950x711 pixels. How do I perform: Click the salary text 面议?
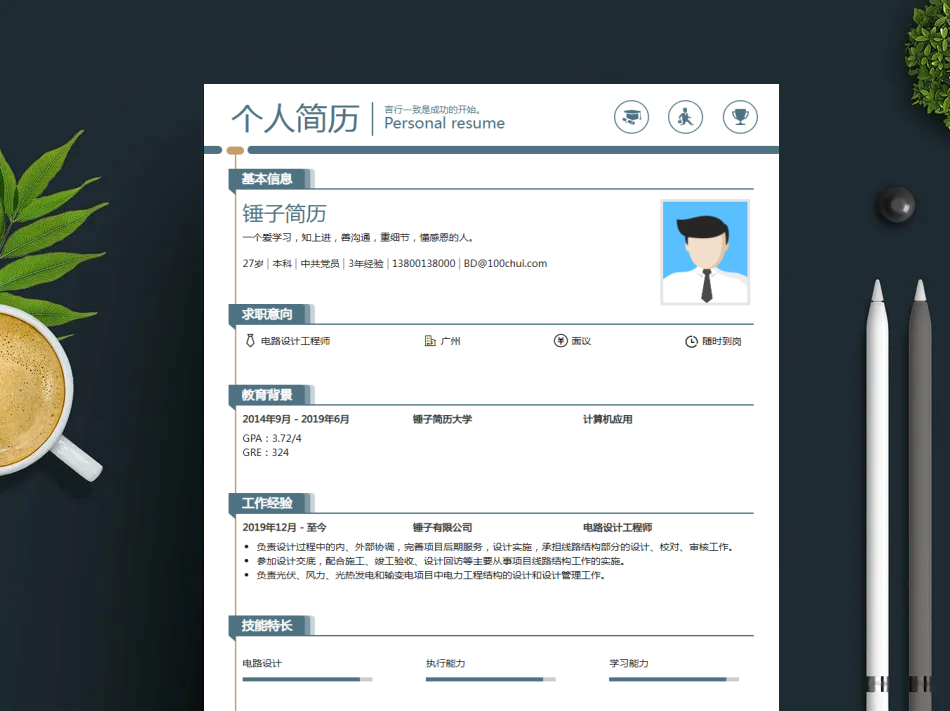581,342
